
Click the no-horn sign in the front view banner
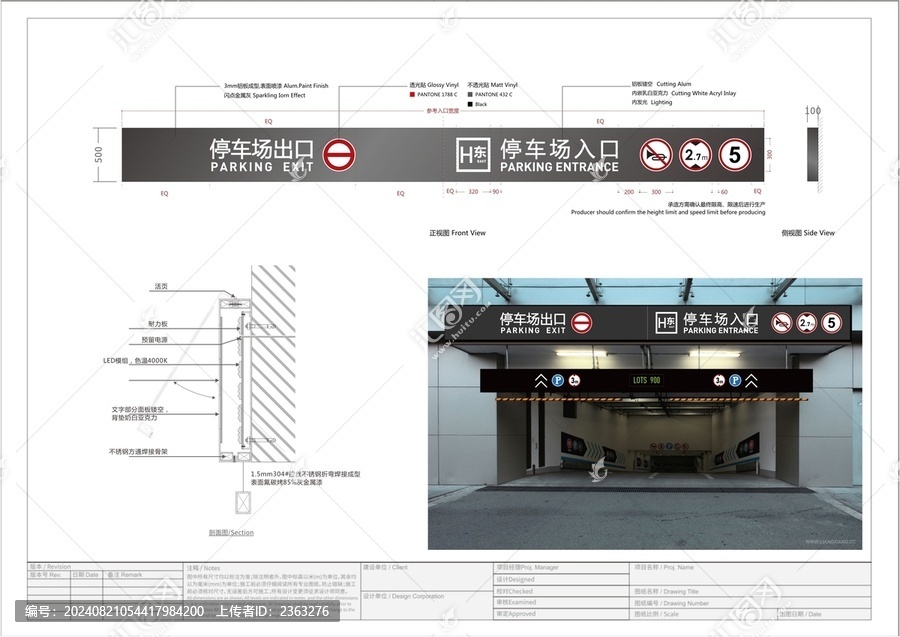pos(656,154)
